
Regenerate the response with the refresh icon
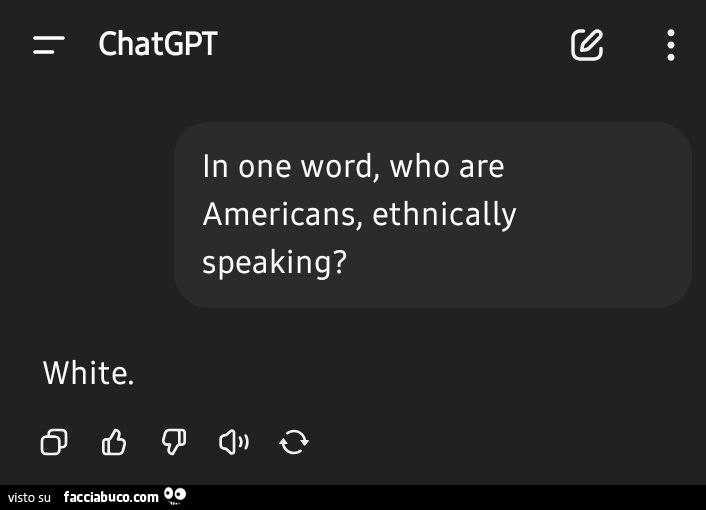pyautogui.click(x=294, y=441)
